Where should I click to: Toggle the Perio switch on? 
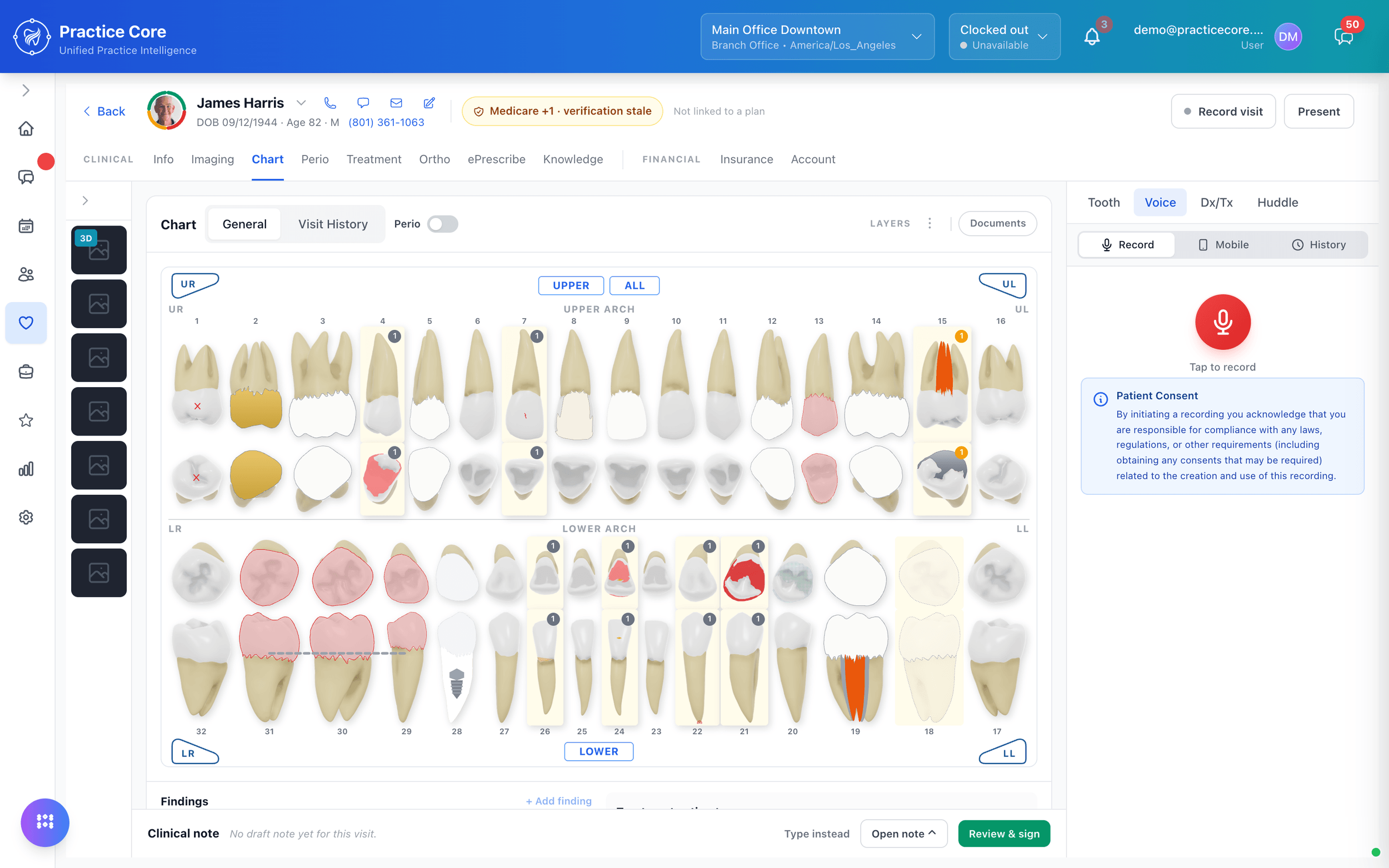[442, 224]
